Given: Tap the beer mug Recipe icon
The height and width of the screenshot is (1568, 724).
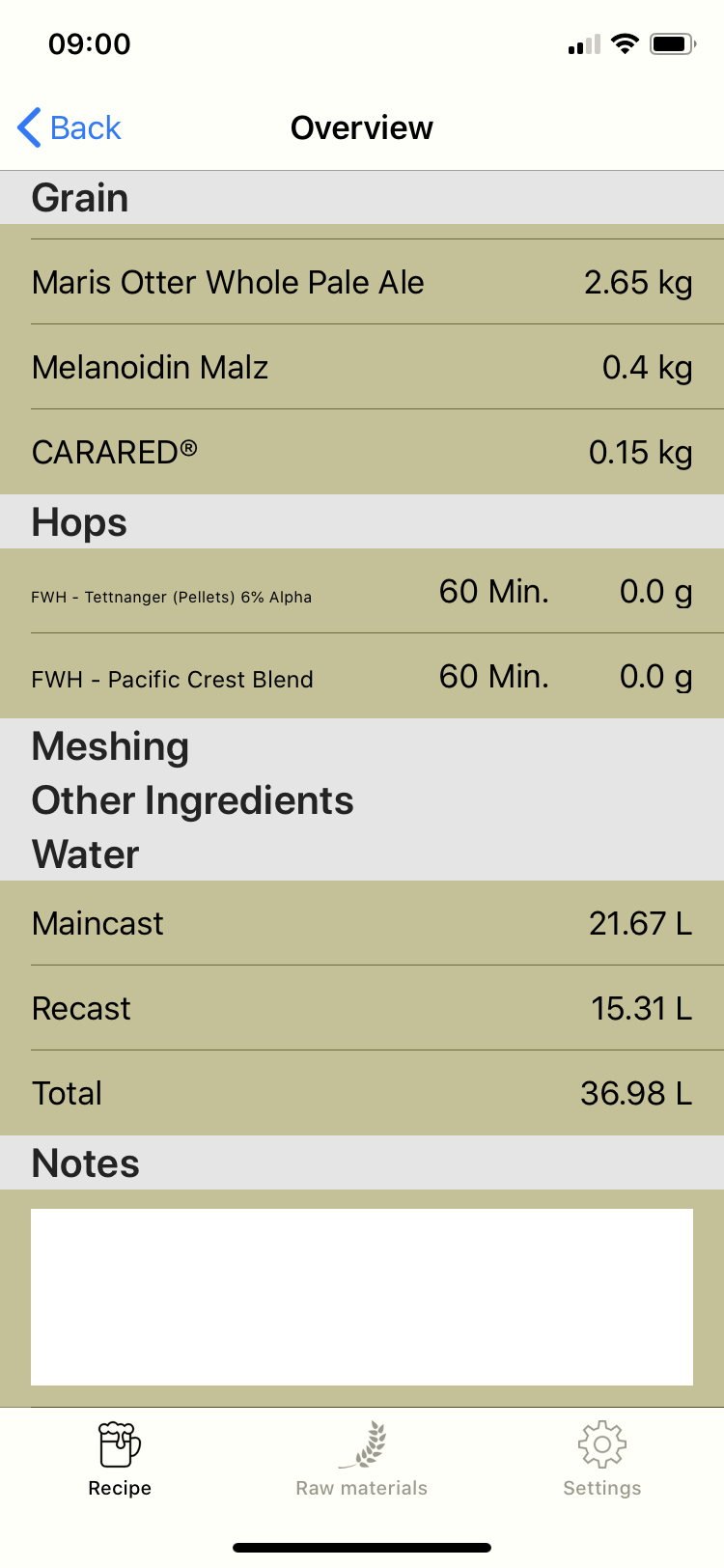Looking at the screenshot, I should [x=120, y=1444].
